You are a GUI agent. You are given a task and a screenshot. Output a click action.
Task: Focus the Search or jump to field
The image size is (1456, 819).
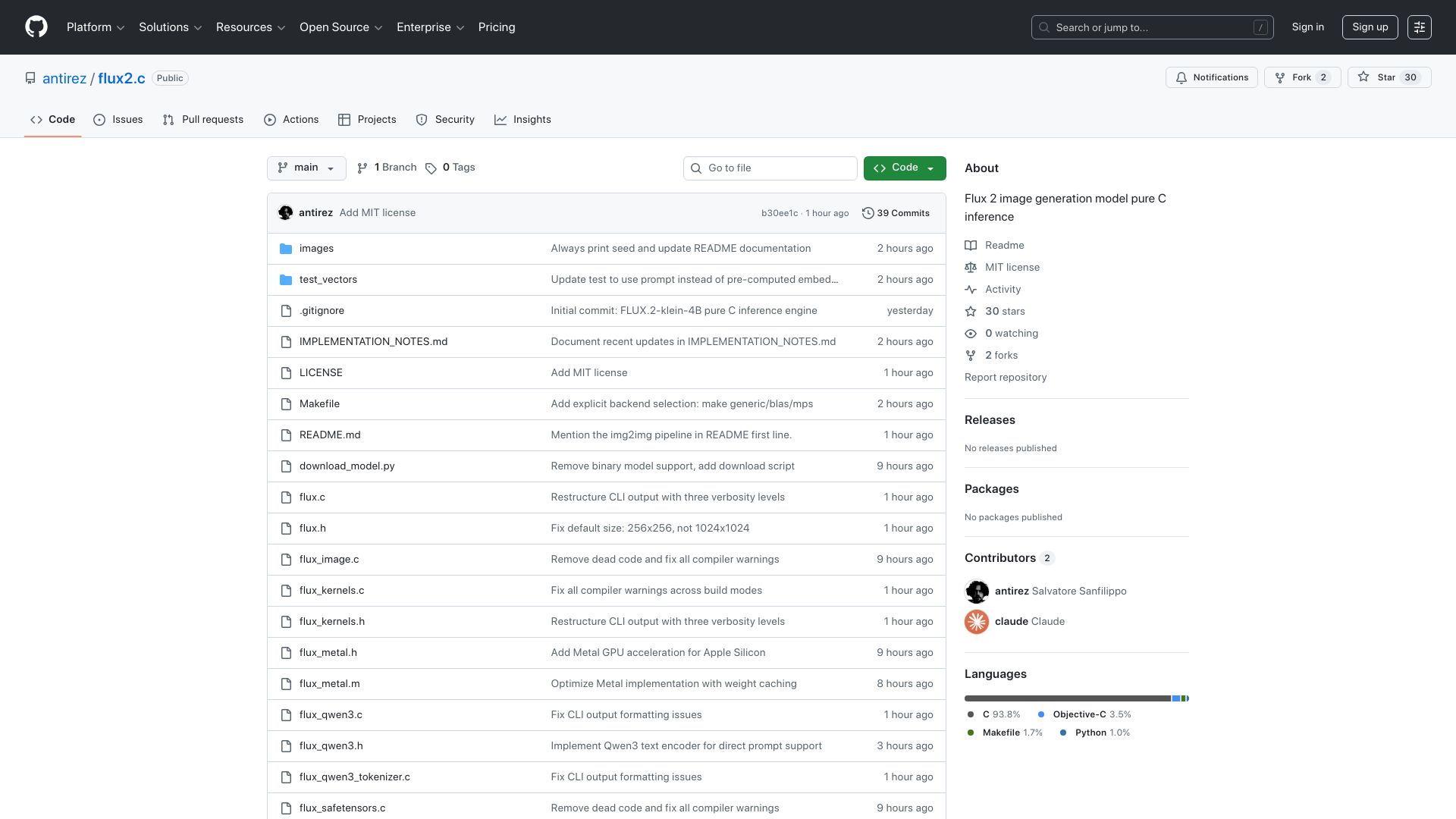[x=1152, y=27]
